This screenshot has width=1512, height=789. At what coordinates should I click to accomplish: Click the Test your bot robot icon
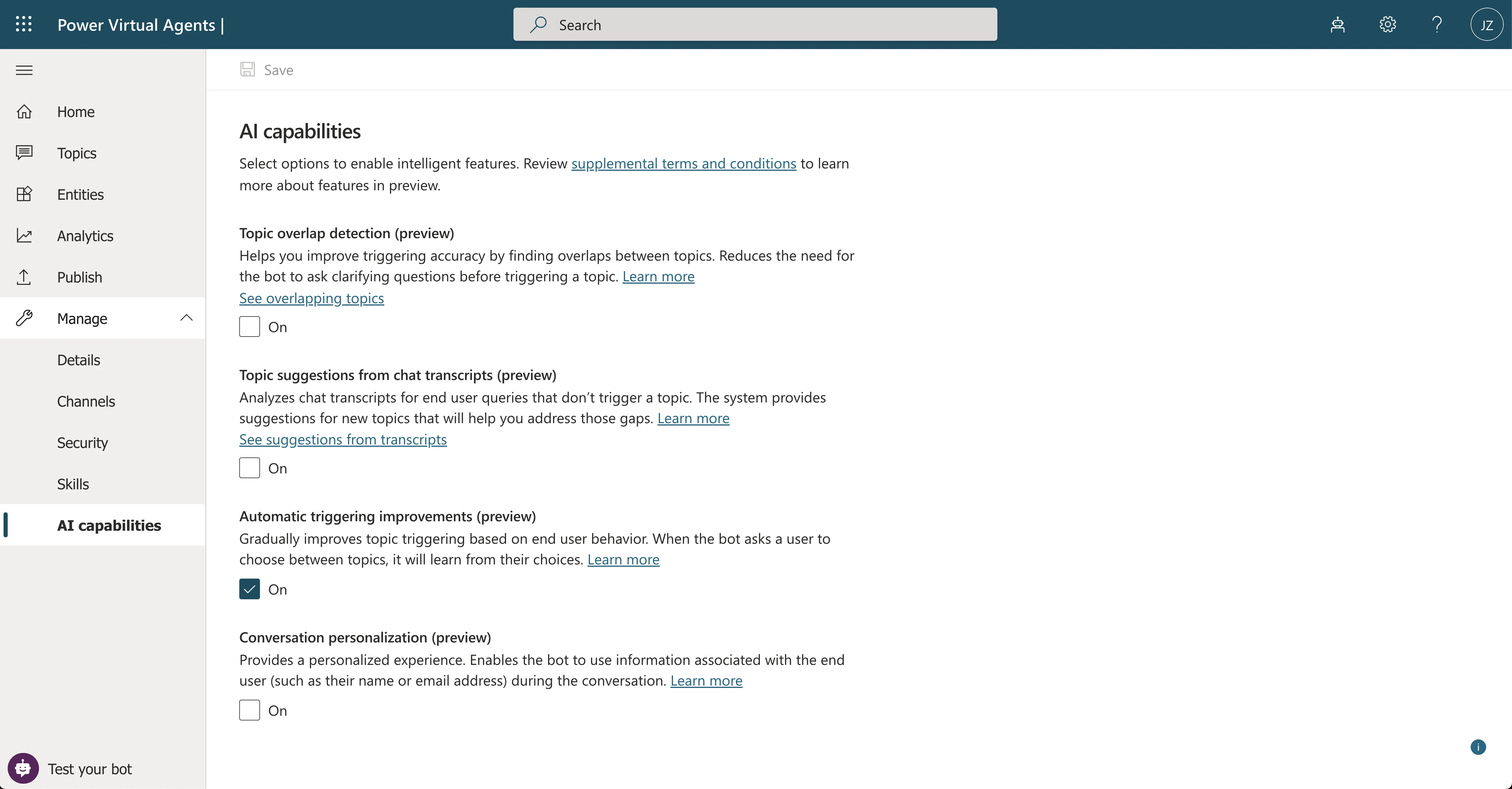point(23,768)
